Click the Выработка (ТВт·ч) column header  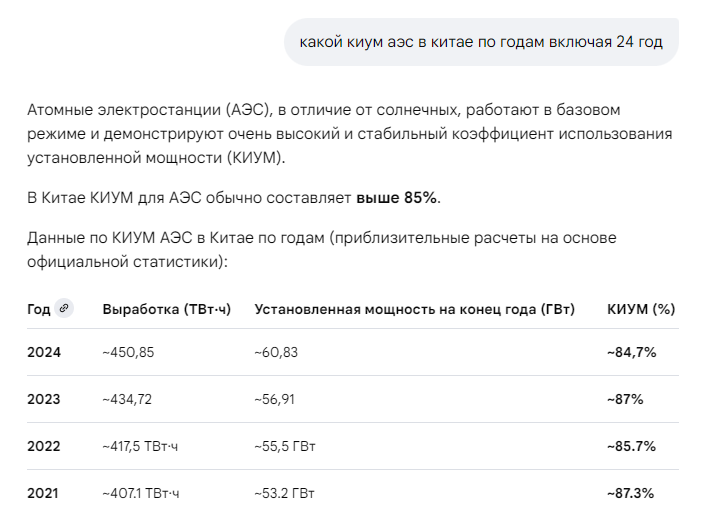(166, 309)
